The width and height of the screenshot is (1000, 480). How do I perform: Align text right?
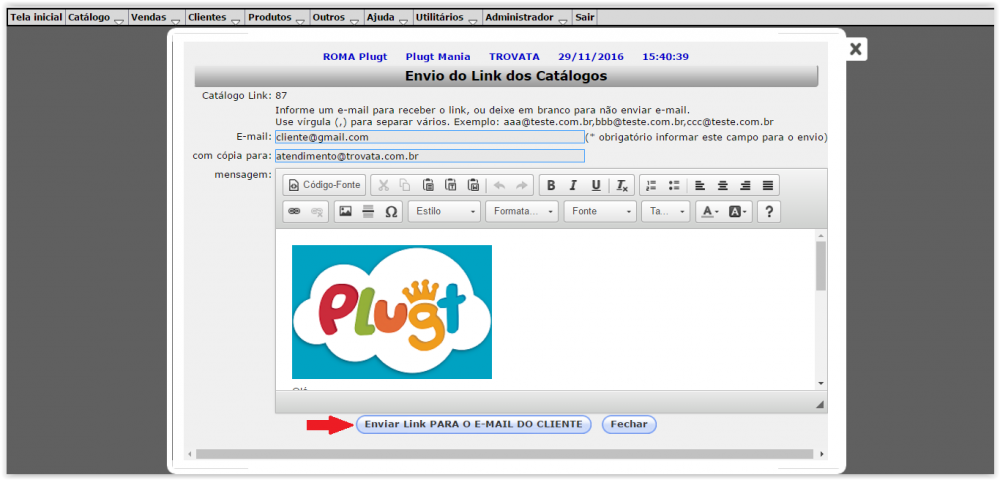tap(745, 185)
